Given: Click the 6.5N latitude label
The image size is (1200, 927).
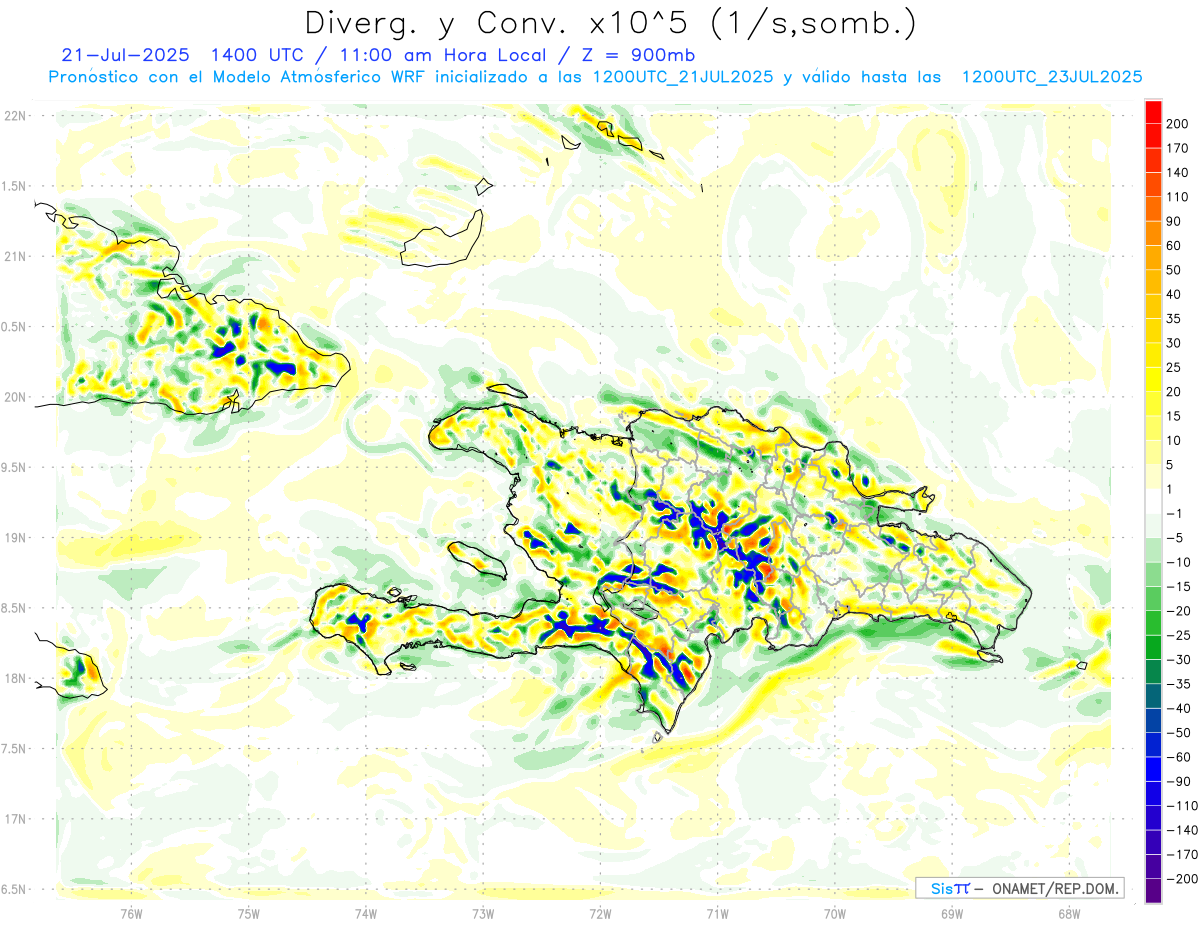Looking at the screenshot, I should (14, 889).
